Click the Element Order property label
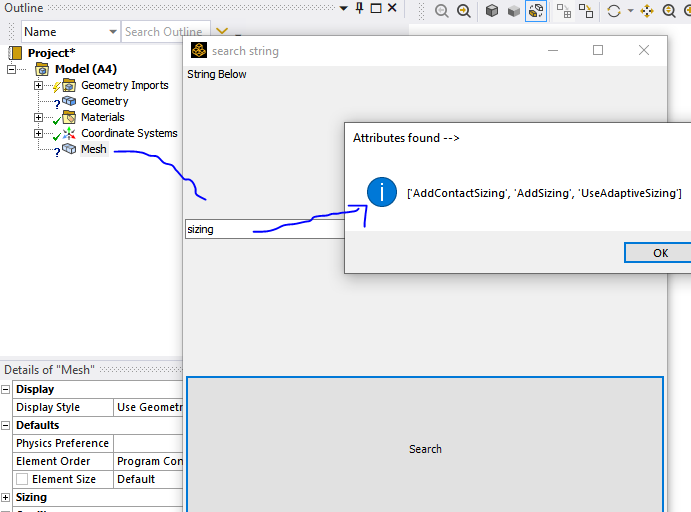This screenshot has height=512, width=691. pyautogui.click(x=53, y=461)
